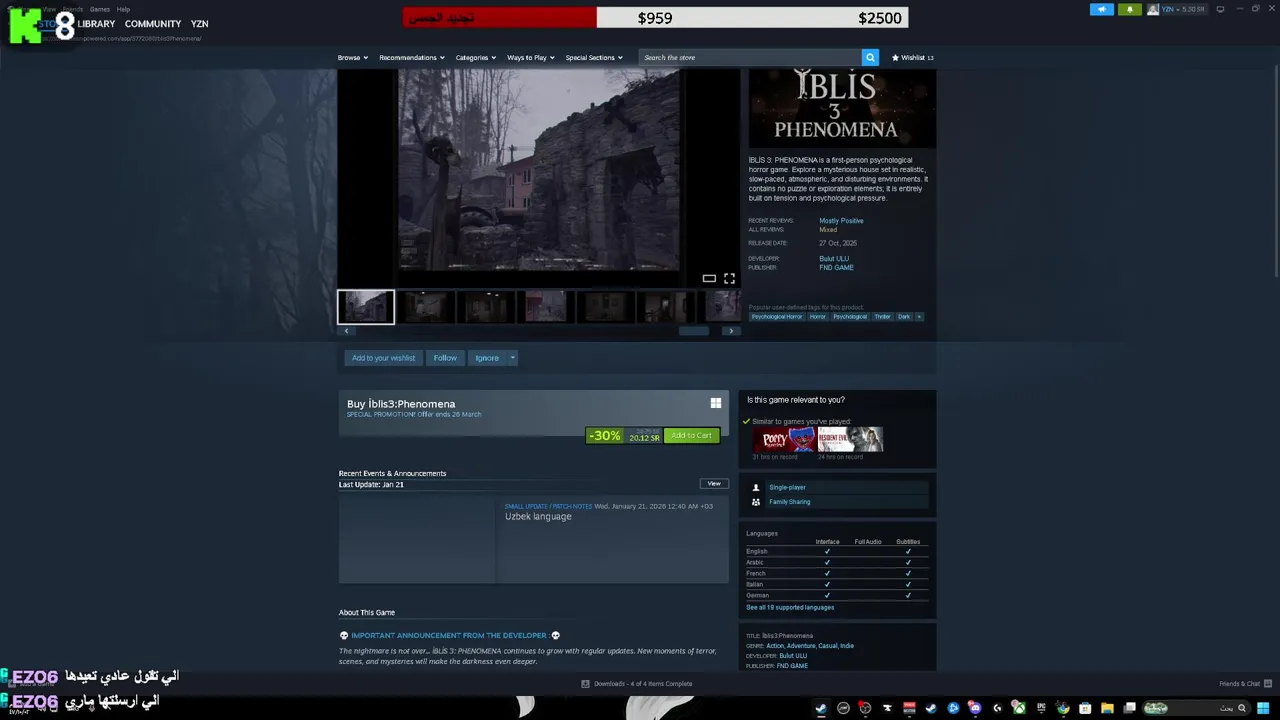Click the magnifier search button in store bar
The image size is (1280, 720).
tap(870, 57)
